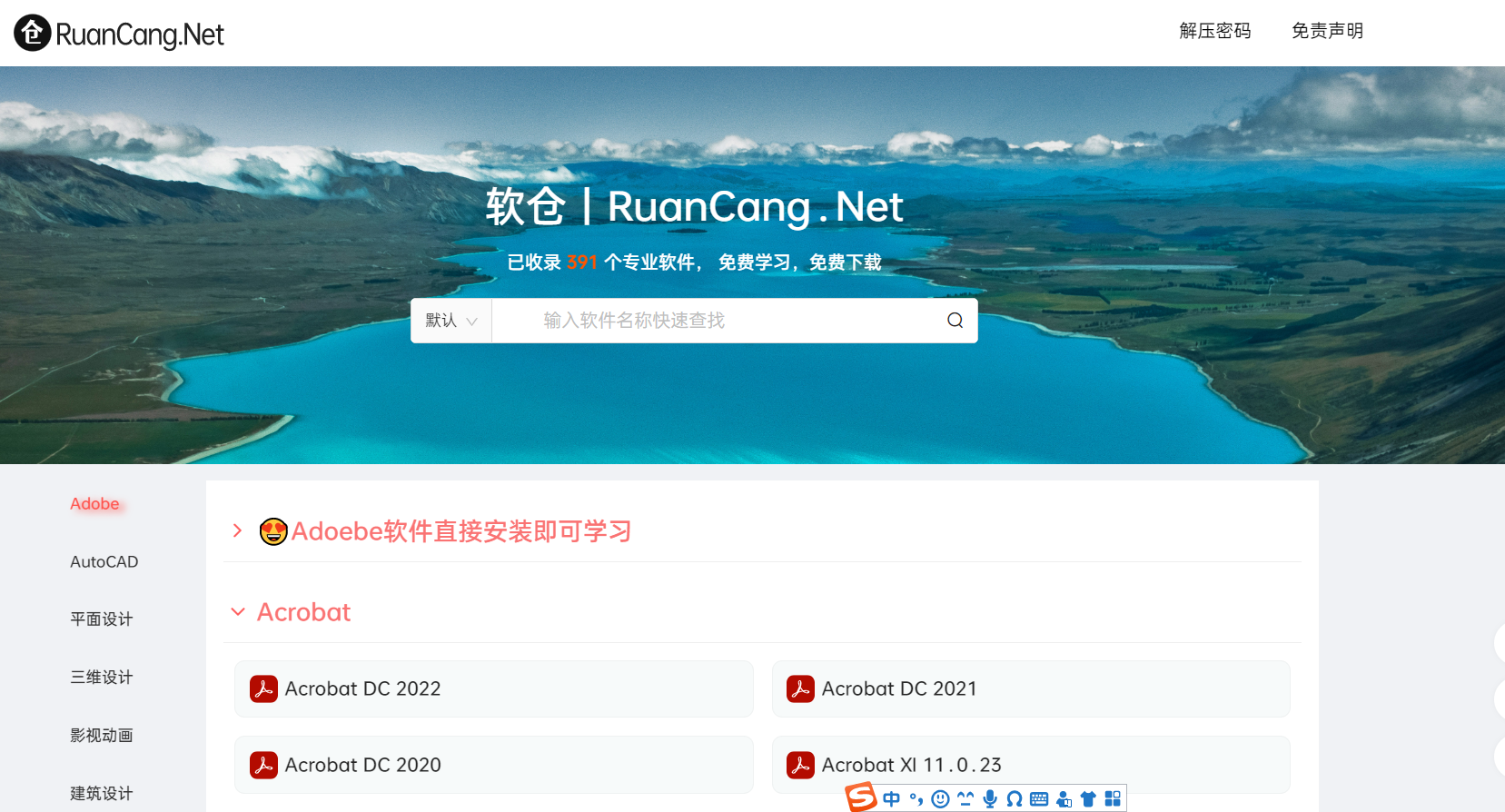Image resolution: width=1505 pixels, height=812 pixels.
Task: Click the software name search field
Action: (718, 321)
